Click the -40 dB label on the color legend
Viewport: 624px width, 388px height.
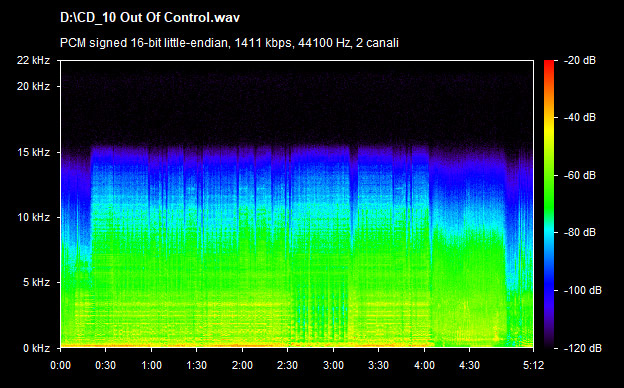pyautogui.click(x=580, y=117)
